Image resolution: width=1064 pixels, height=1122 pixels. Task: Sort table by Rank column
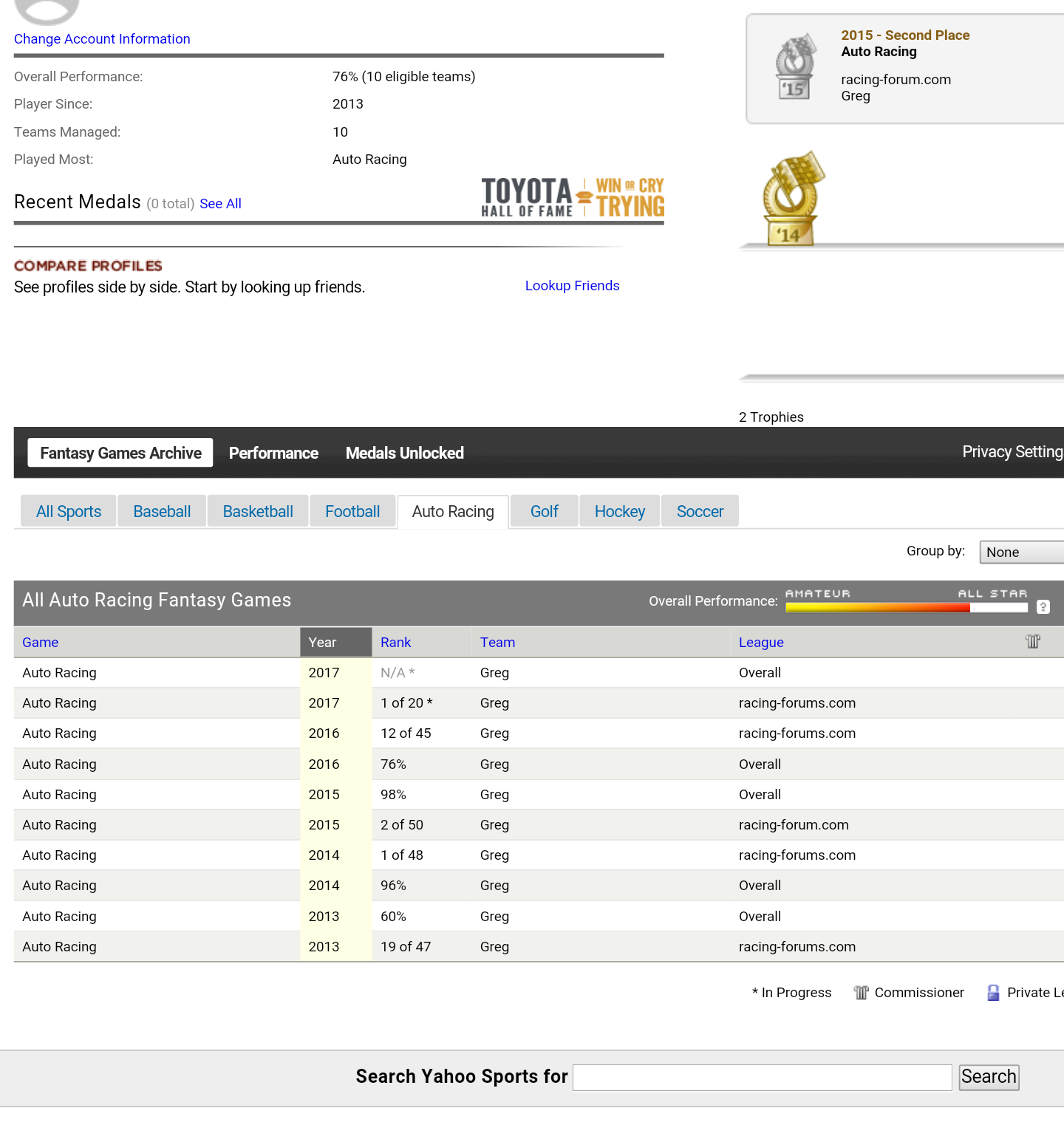(x=395, y=643)
